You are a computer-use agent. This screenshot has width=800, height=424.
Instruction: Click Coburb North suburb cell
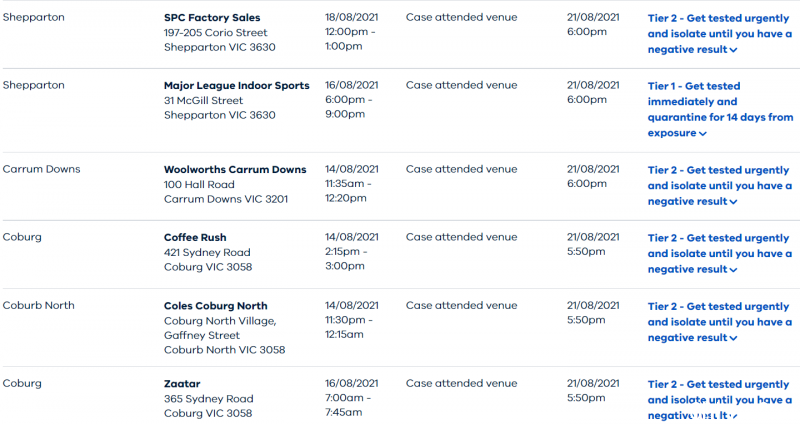click(38, 305)
